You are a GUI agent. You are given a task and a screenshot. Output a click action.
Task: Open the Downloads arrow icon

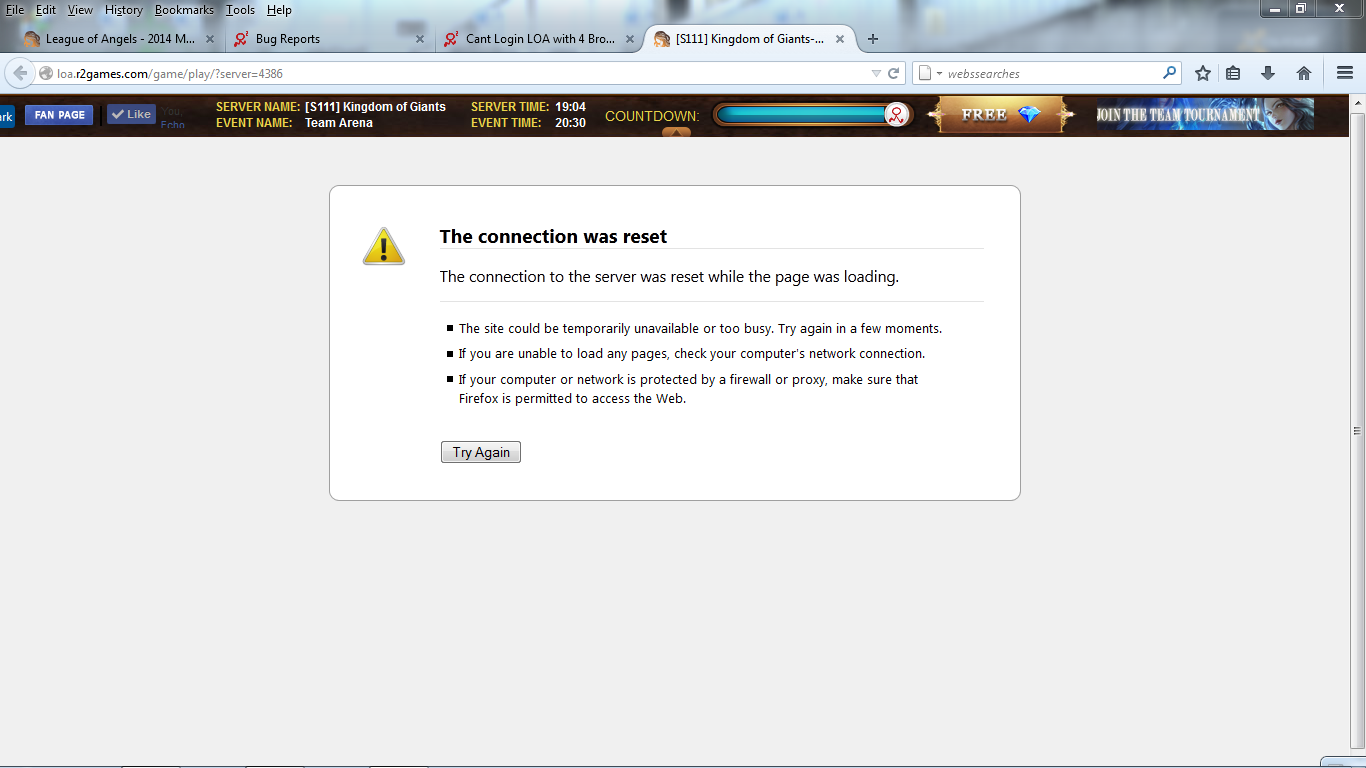click(x=1268, y=73)
